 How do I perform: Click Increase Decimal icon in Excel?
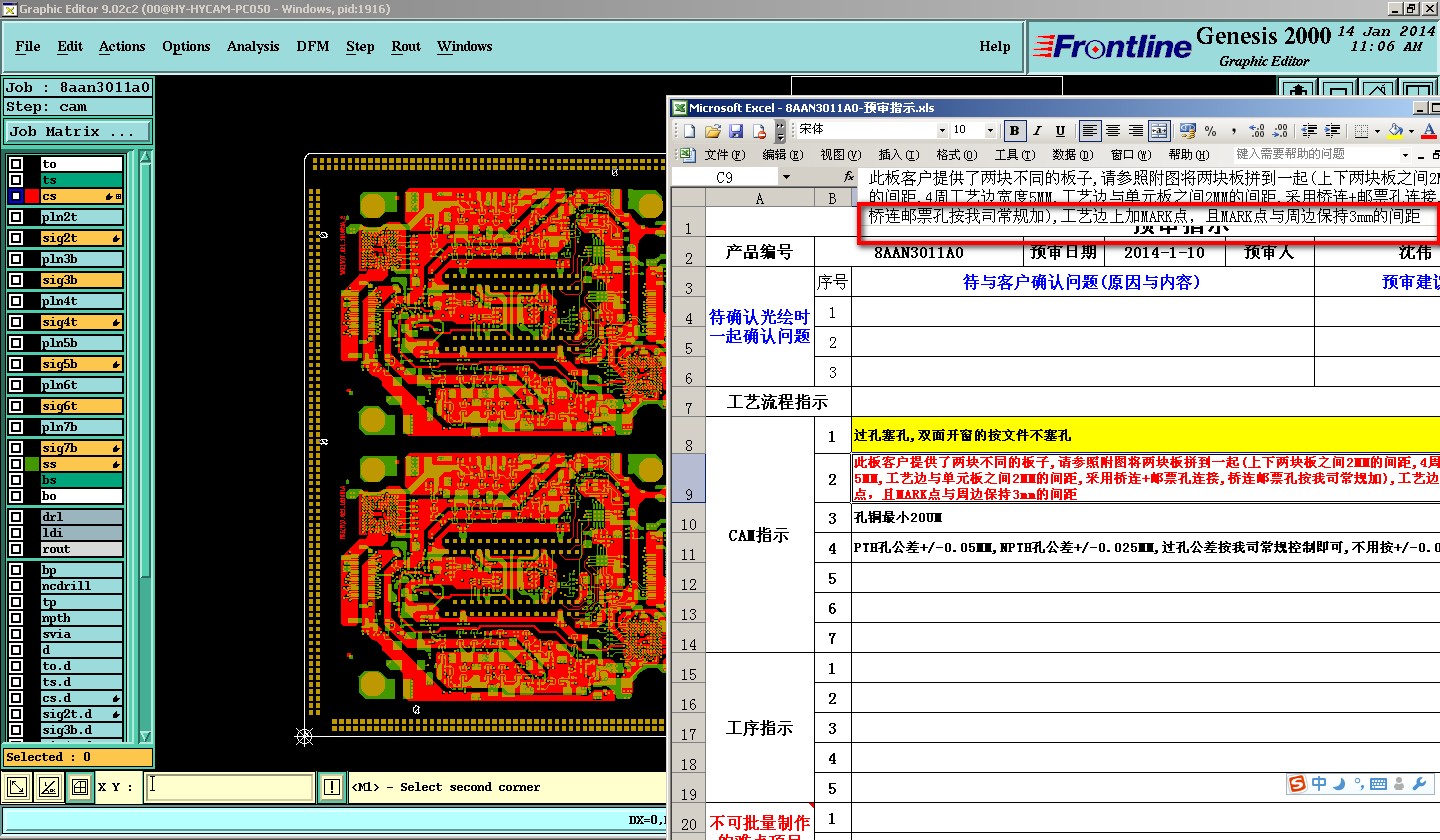click(1256, 131)
